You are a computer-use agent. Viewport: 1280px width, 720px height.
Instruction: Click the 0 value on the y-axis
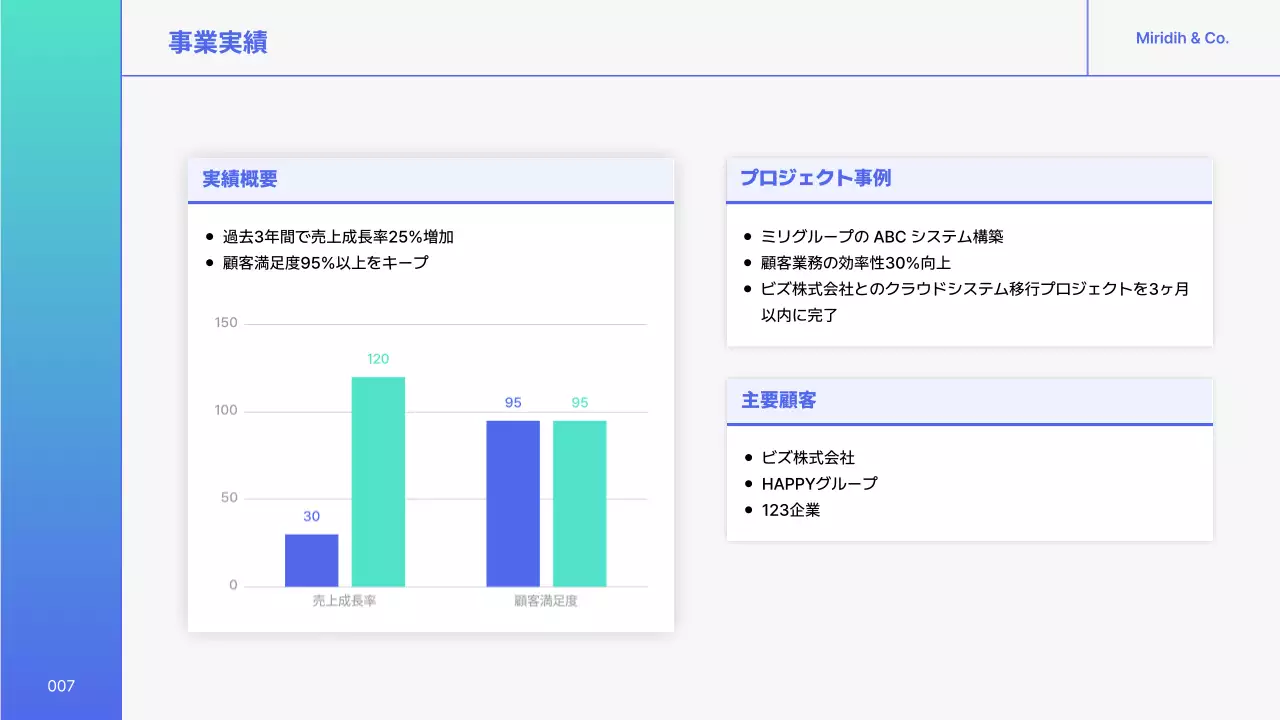[x=231, y=584]
